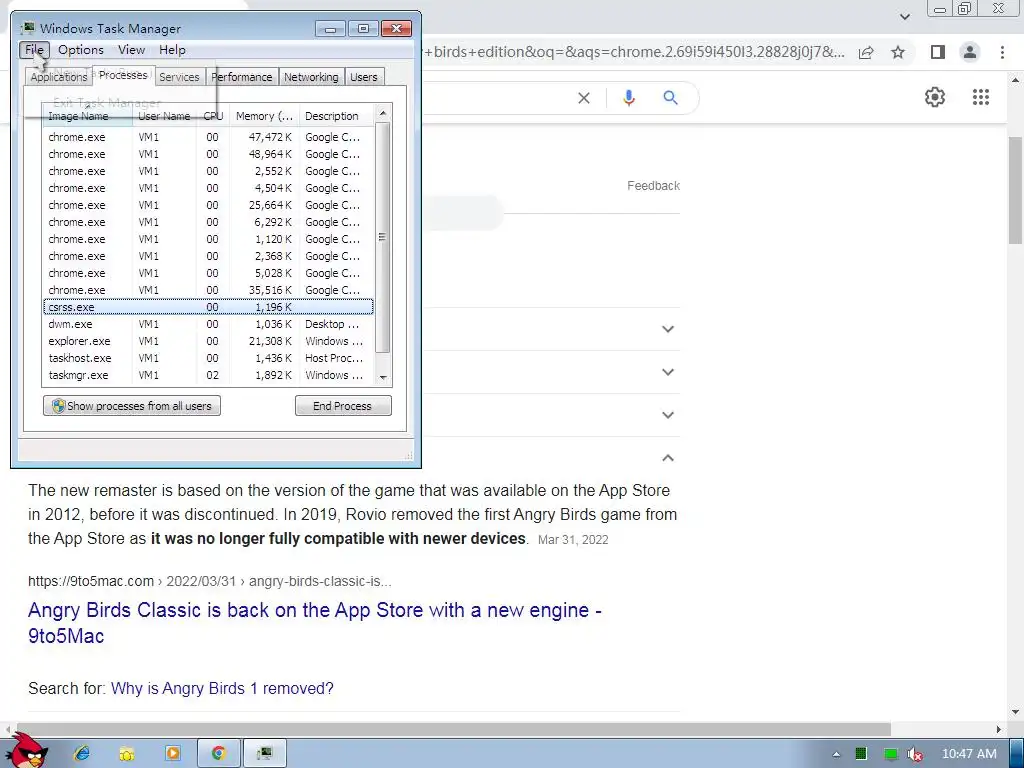Open the Options menu

(80, 50)
